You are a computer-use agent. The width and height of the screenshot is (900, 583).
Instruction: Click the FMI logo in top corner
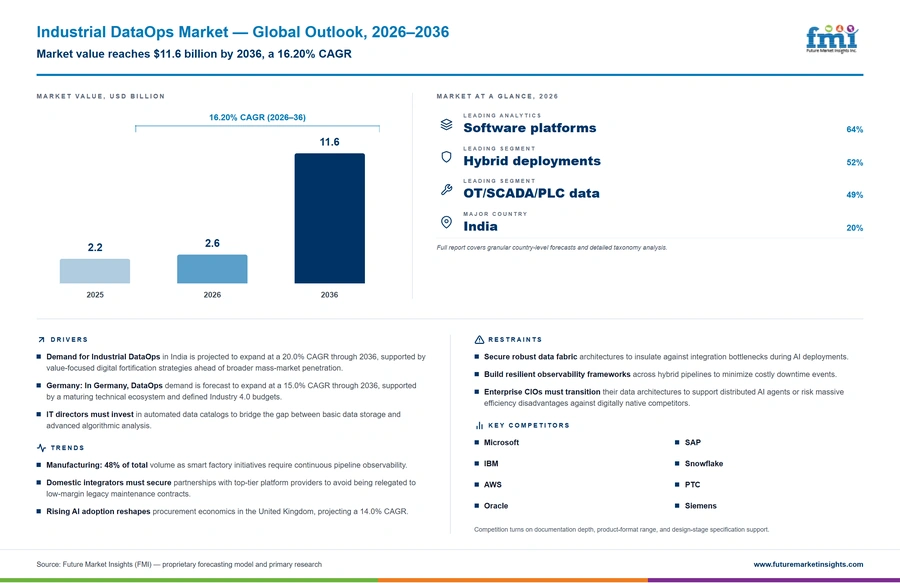(832, 39)
